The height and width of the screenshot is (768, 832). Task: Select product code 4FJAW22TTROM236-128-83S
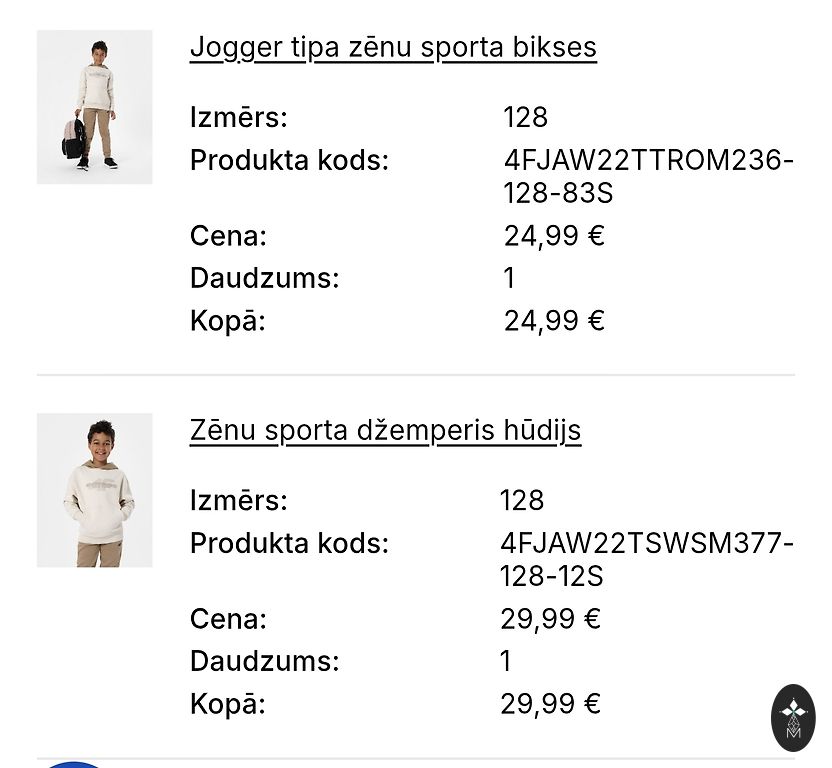coord(648,176)
